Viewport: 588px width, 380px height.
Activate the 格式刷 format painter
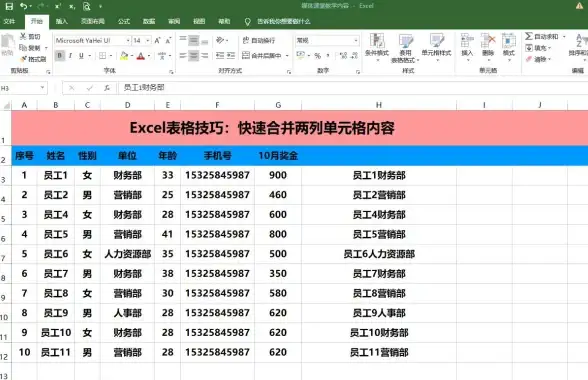tap(33, 59)
